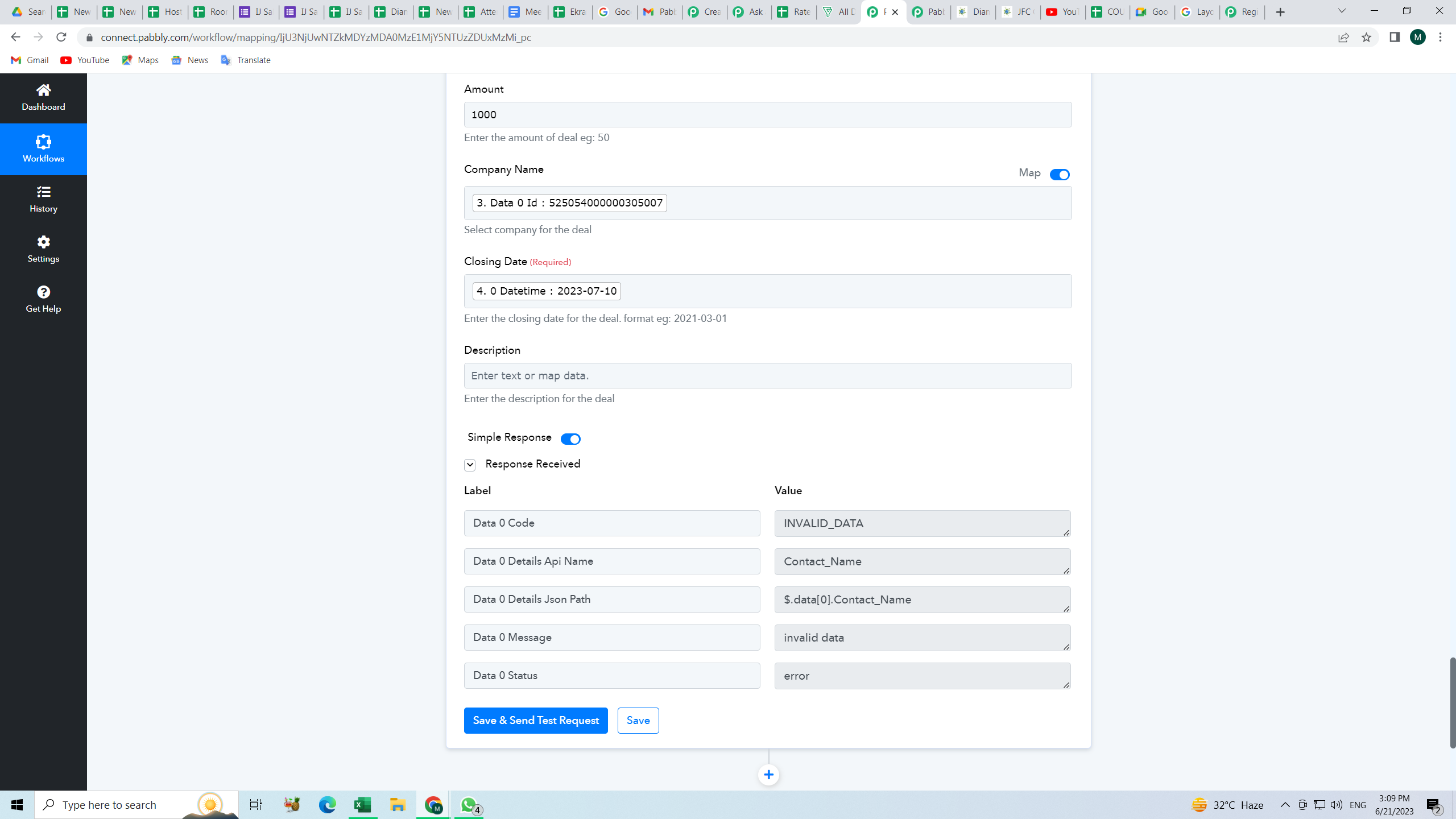1456x819 pixels.
Task: Open the Gmail bookmark
Action: tap(30, 60)
